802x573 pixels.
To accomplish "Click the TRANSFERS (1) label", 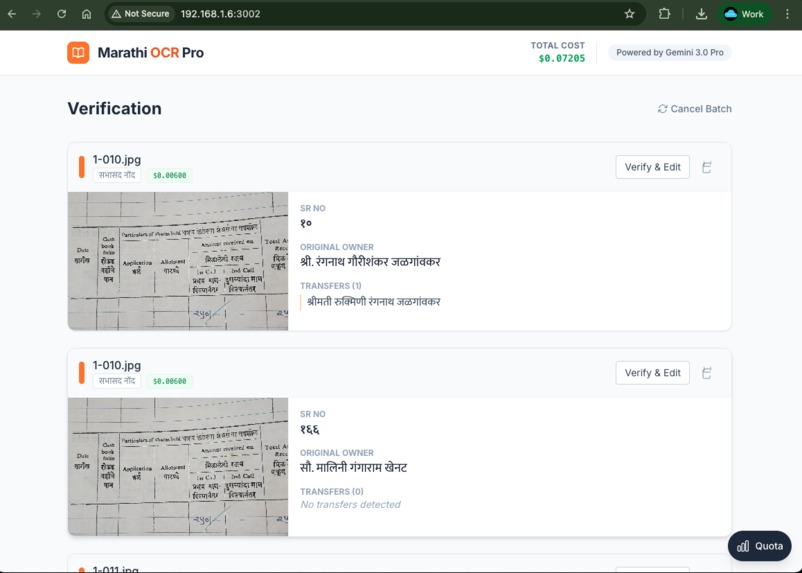I will pyautogui.click(x=330, y=285).
